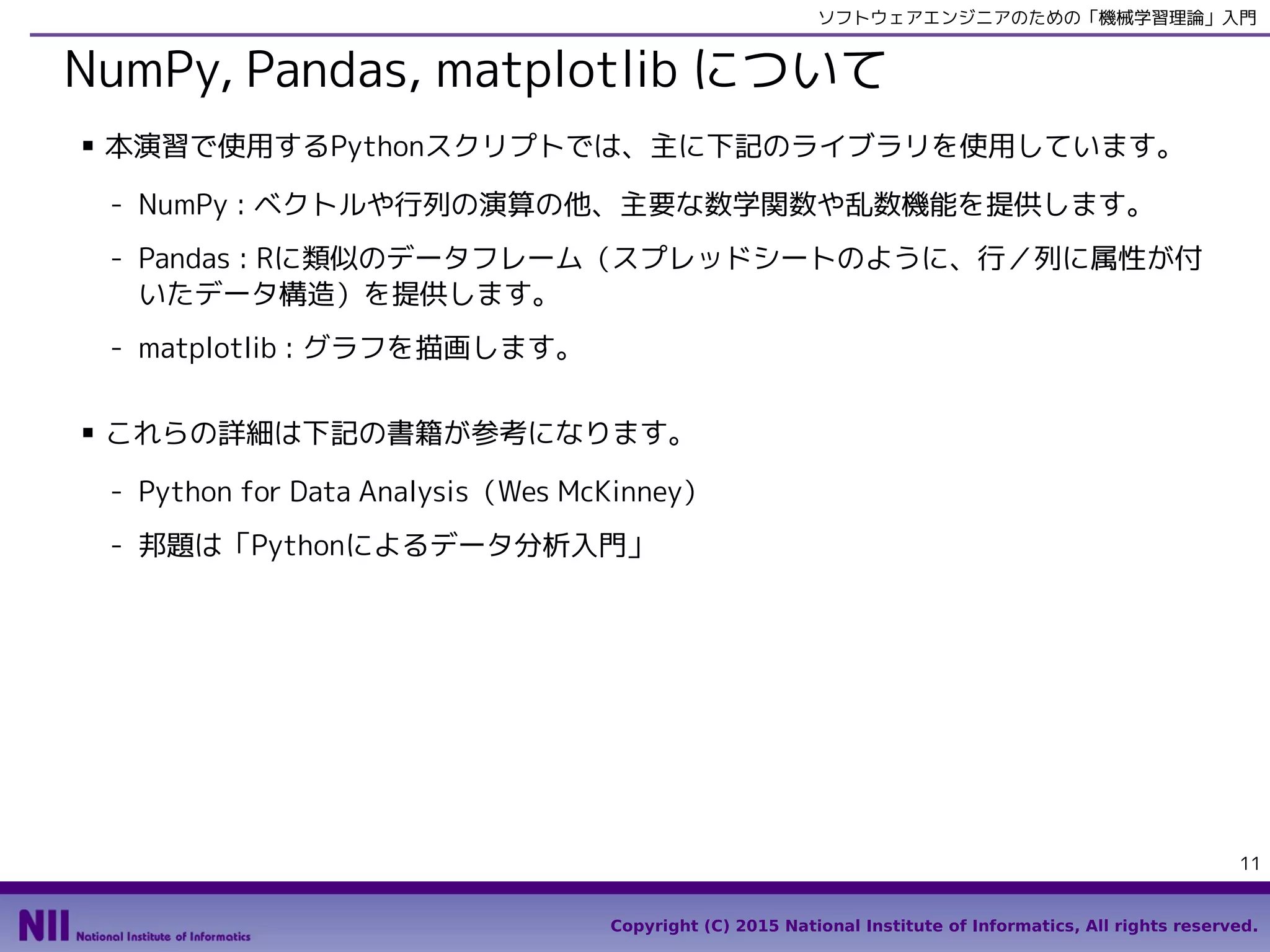Click the copyright notice 'Copyright (C) 2015'
1270x952 pixels.
(695, 926)
